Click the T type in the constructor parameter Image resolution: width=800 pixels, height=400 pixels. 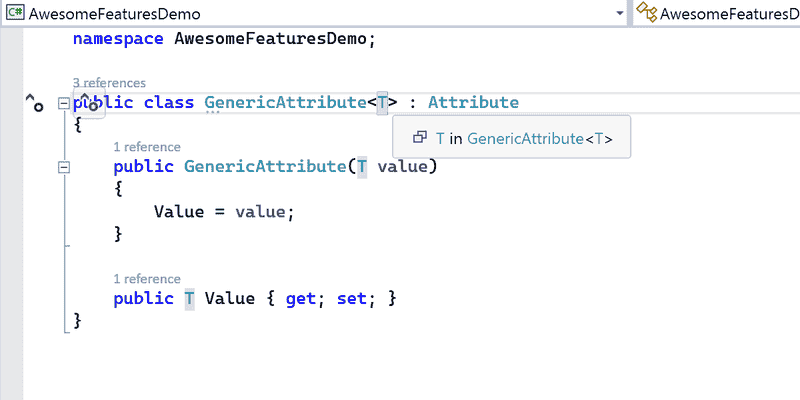point(362,166)
